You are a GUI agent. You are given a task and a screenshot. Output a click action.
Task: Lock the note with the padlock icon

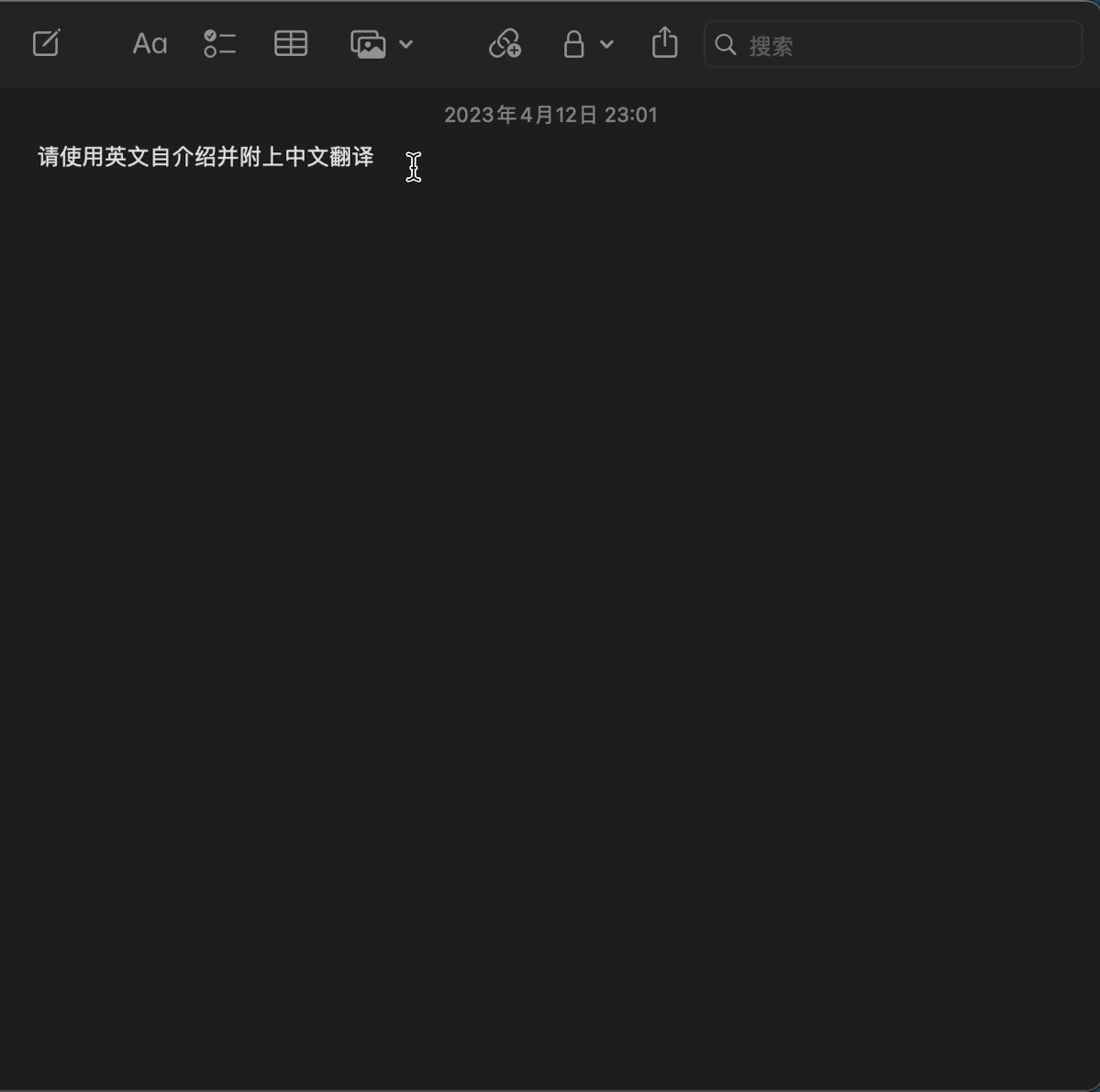572,43
